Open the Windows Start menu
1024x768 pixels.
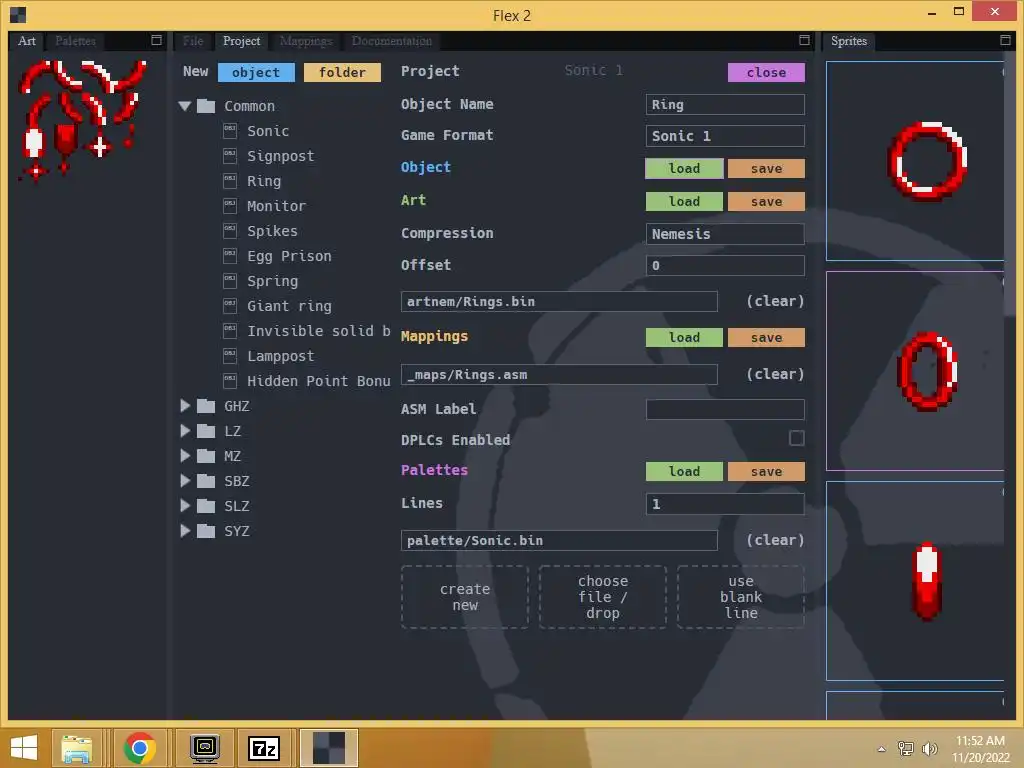24,748
